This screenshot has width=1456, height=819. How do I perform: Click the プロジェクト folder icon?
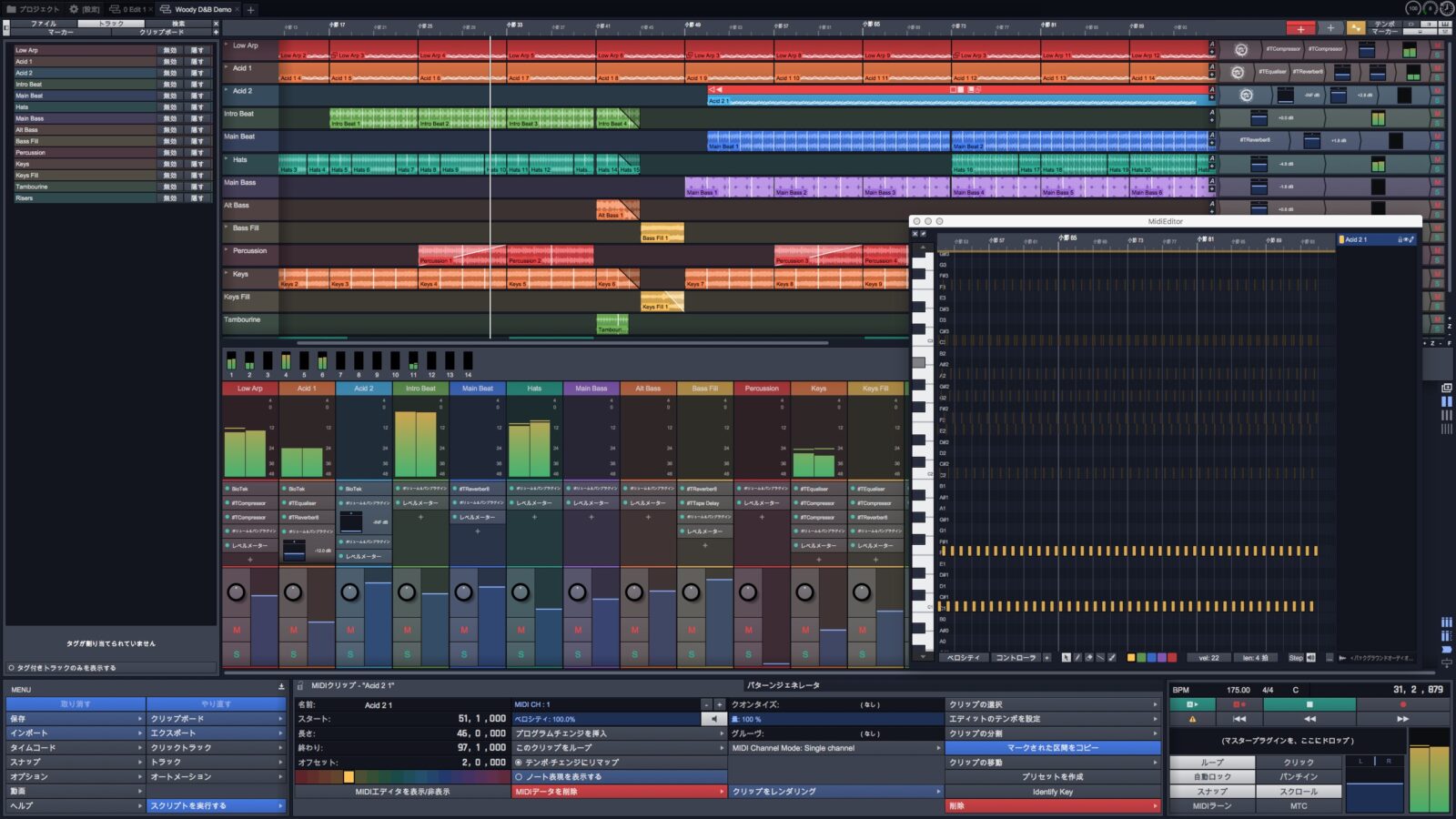pyautogui.click(x=13, y=7)
